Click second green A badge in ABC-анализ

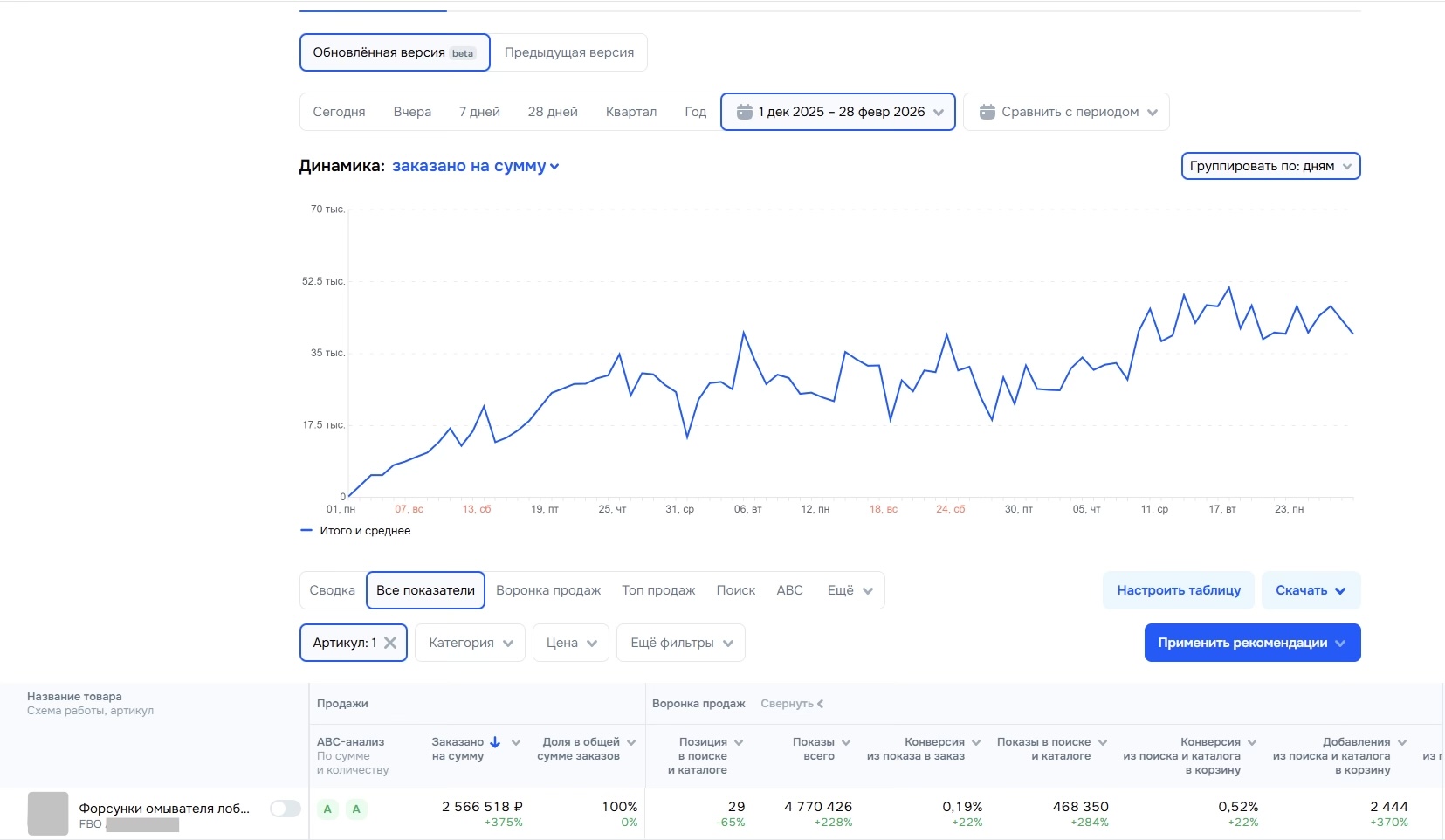(x=356, y=809)
